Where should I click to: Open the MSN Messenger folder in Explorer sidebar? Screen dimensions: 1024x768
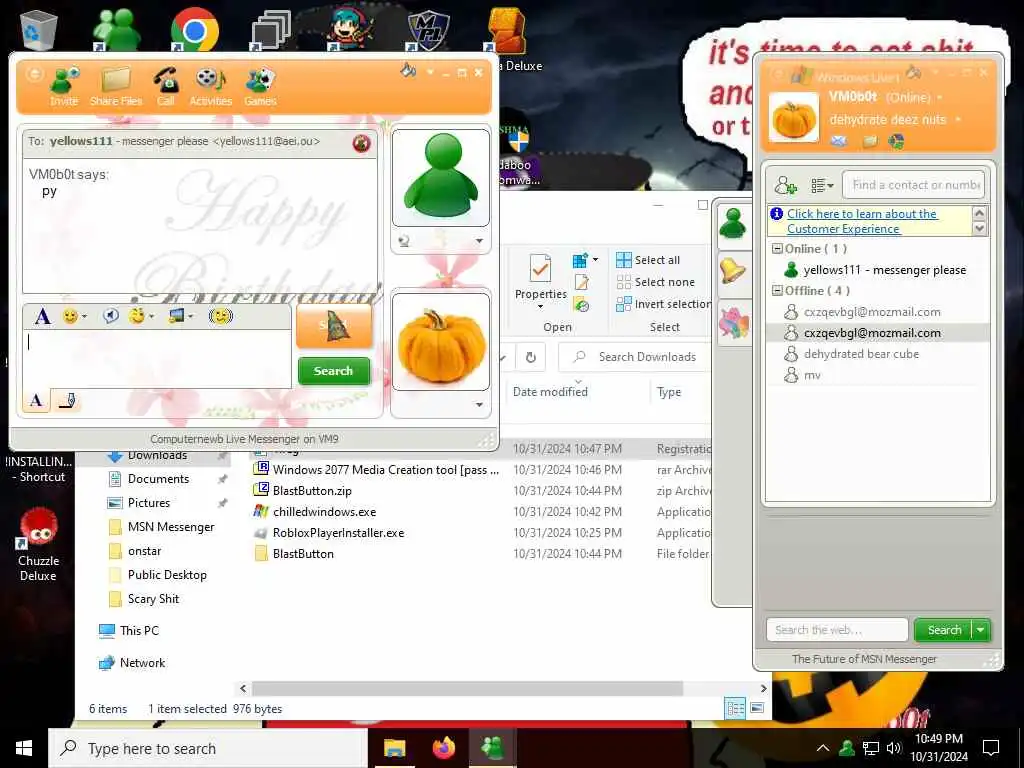pos(170,527)
